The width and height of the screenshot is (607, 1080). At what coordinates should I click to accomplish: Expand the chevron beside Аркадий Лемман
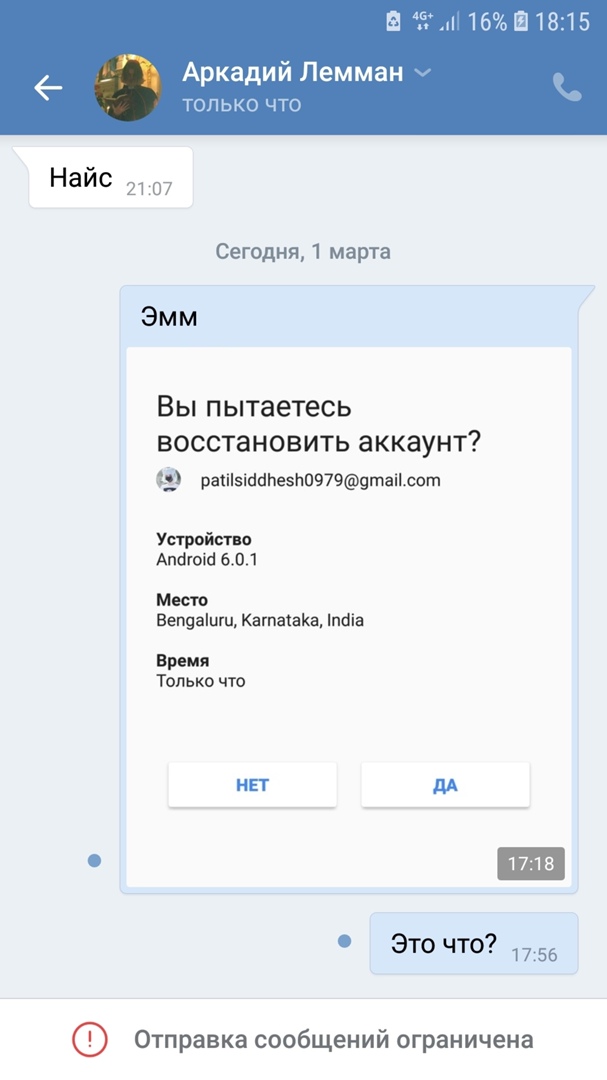(423, 72)
